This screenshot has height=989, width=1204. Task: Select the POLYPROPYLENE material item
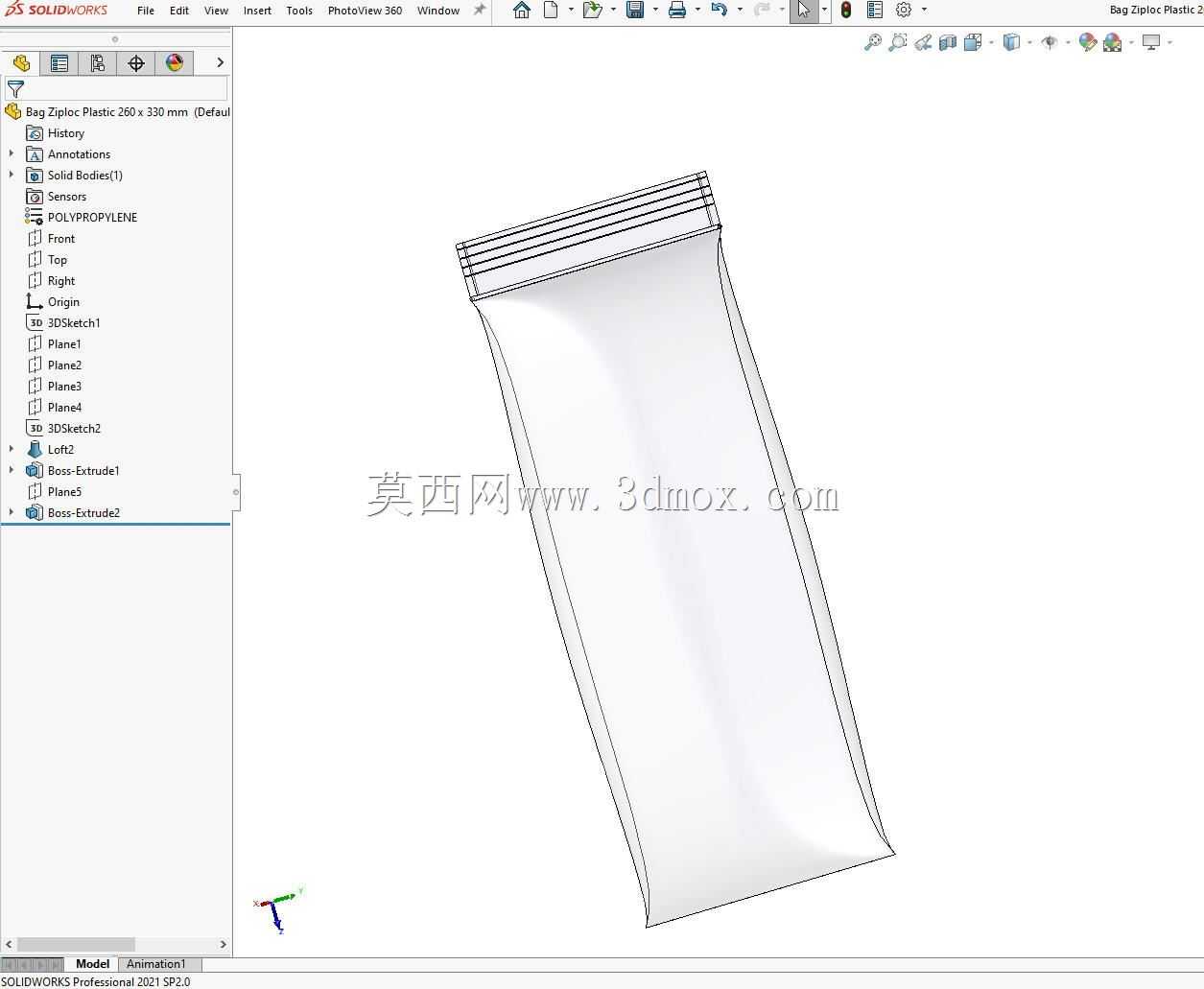coord(83,218)
